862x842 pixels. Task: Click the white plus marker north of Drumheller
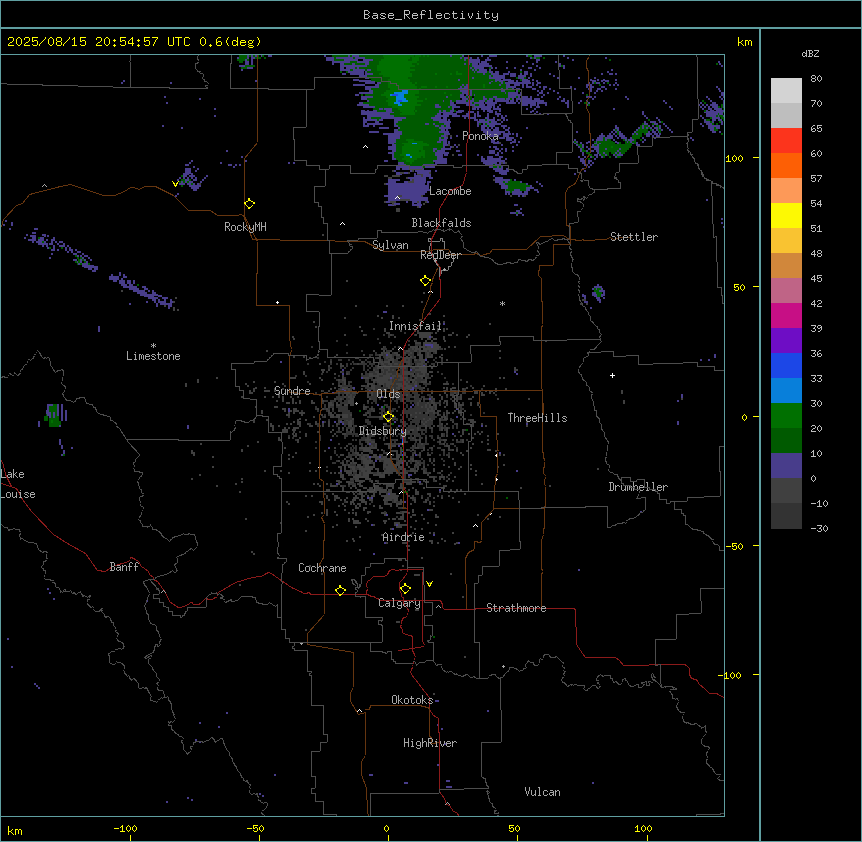coord(612,375)
